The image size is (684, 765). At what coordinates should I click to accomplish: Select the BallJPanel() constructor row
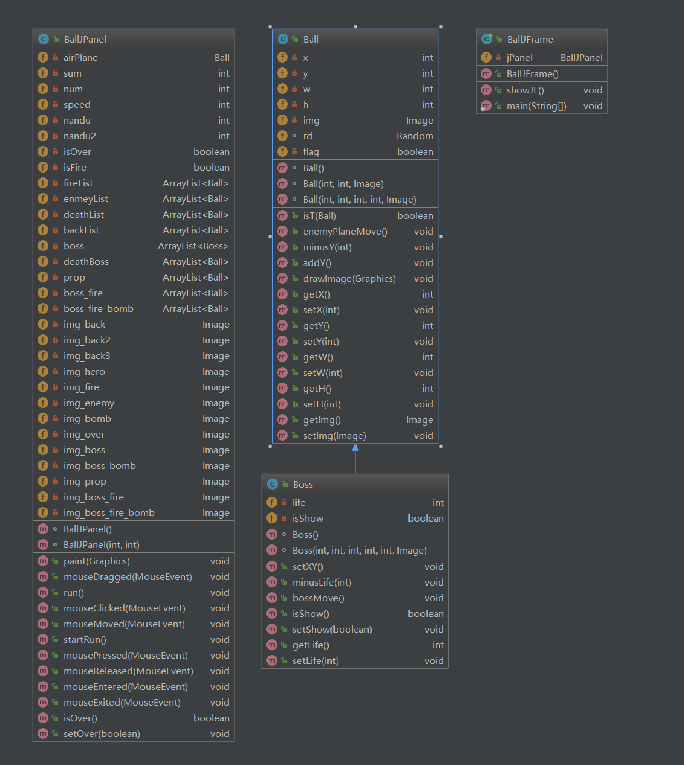pyautogui.click(x=133, y=529)
